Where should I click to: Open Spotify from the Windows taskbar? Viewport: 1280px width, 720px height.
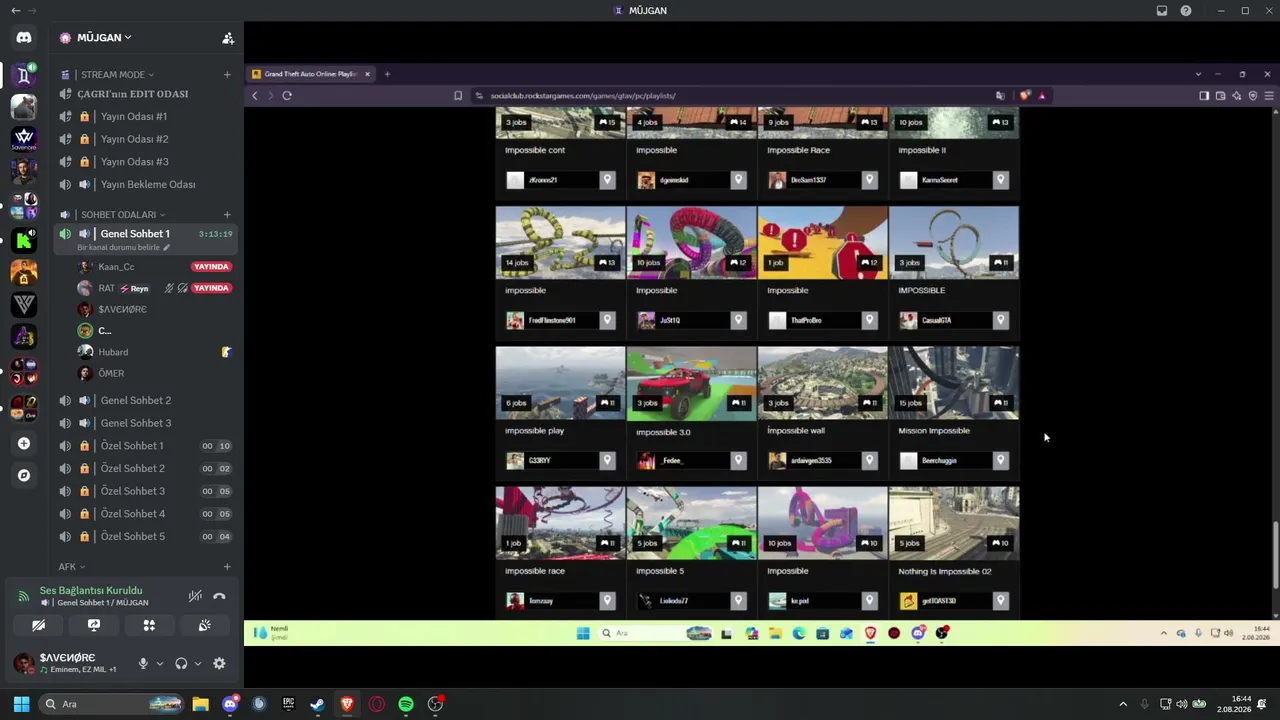pyautogui.click(x=406, y=704)
